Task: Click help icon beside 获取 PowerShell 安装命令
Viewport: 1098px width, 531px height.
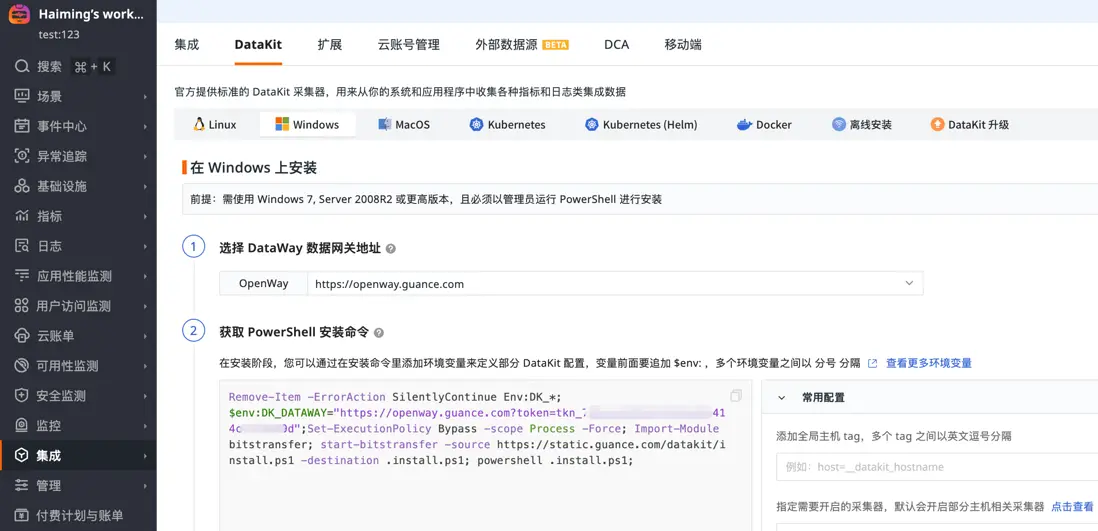Action: coord(379,333)
